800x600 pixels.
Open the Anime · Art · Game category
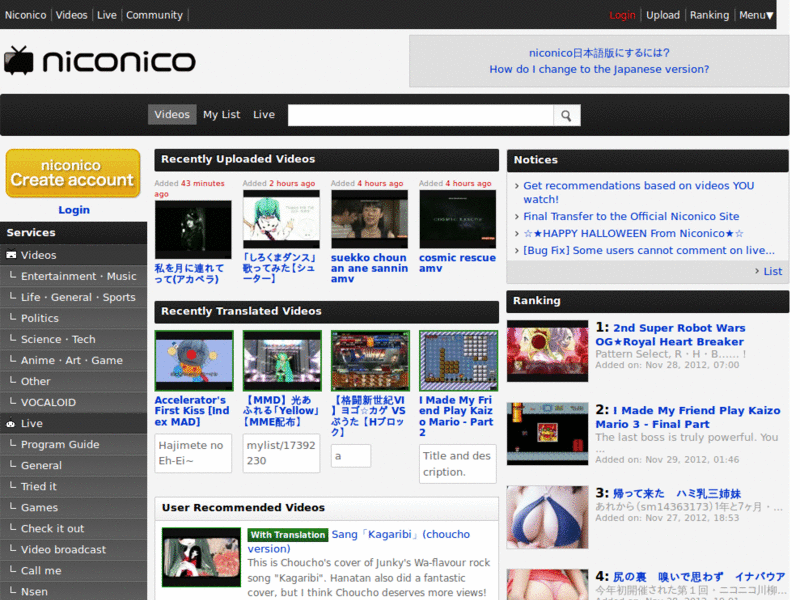(x=73, y=360)
